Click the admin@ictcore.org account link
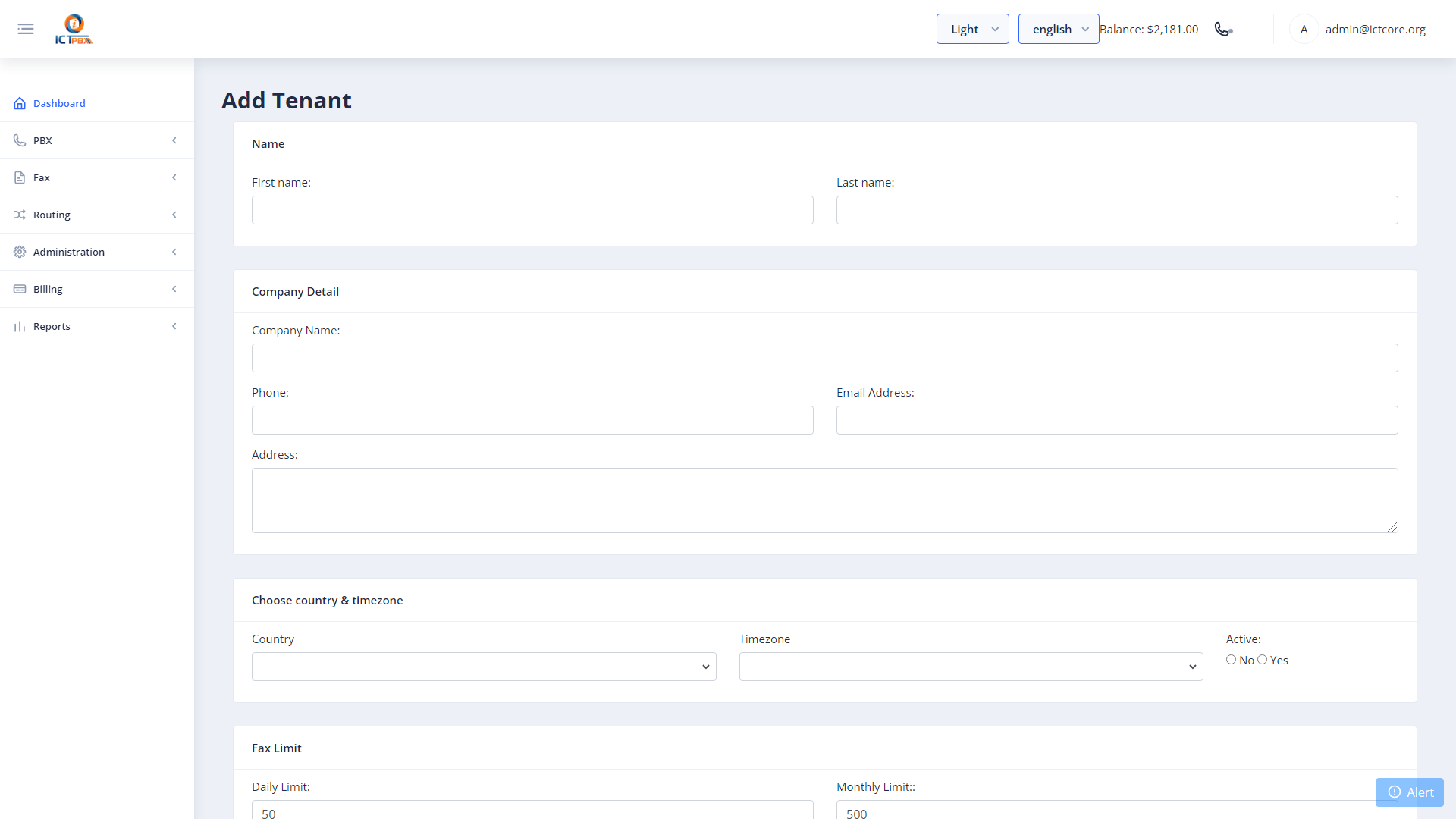The width and height of the screenshot is (1456, 819). pyautogui.click(x=1375, y=29)
